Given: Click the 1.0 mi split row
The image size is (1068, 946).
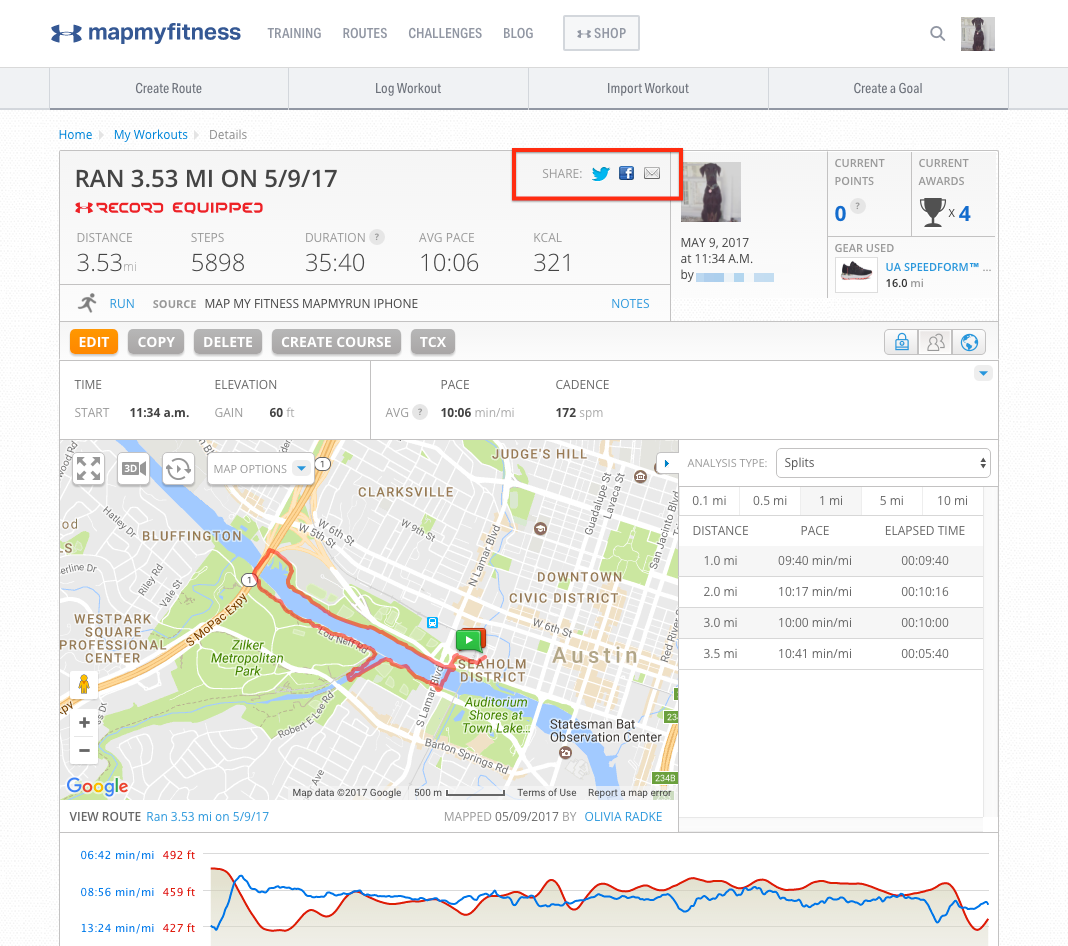Looking at the screenshot, I should click(x=831, y=561).
